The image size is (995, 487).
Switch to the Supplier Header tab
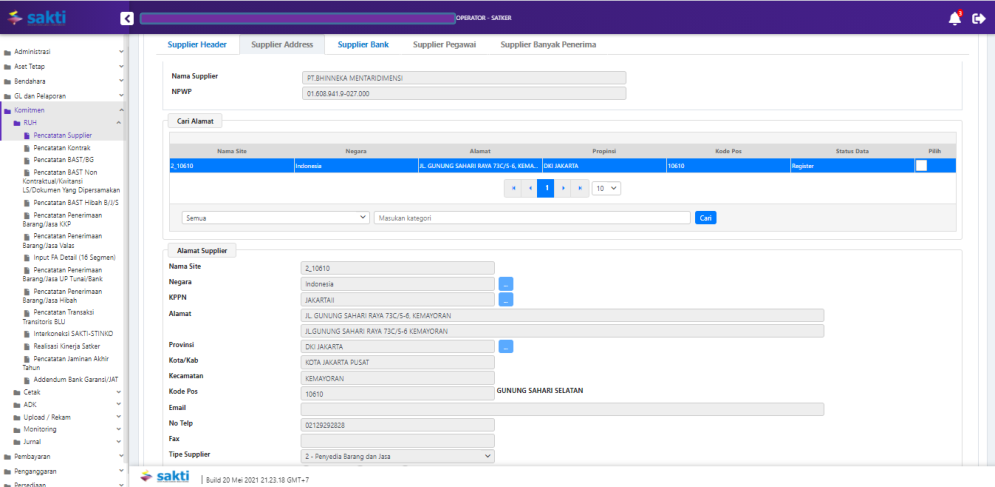point(197,44)
